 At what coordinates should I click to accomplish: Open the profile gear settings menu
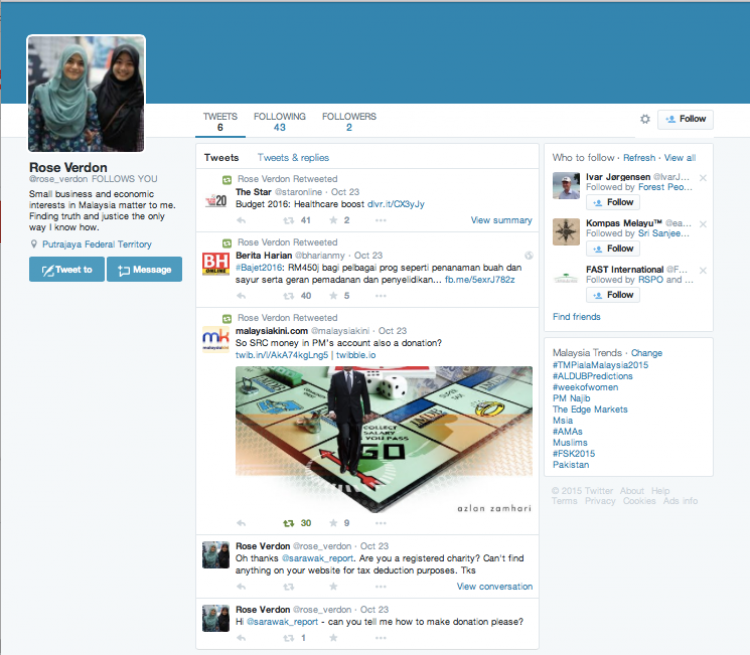pos(645,119)
